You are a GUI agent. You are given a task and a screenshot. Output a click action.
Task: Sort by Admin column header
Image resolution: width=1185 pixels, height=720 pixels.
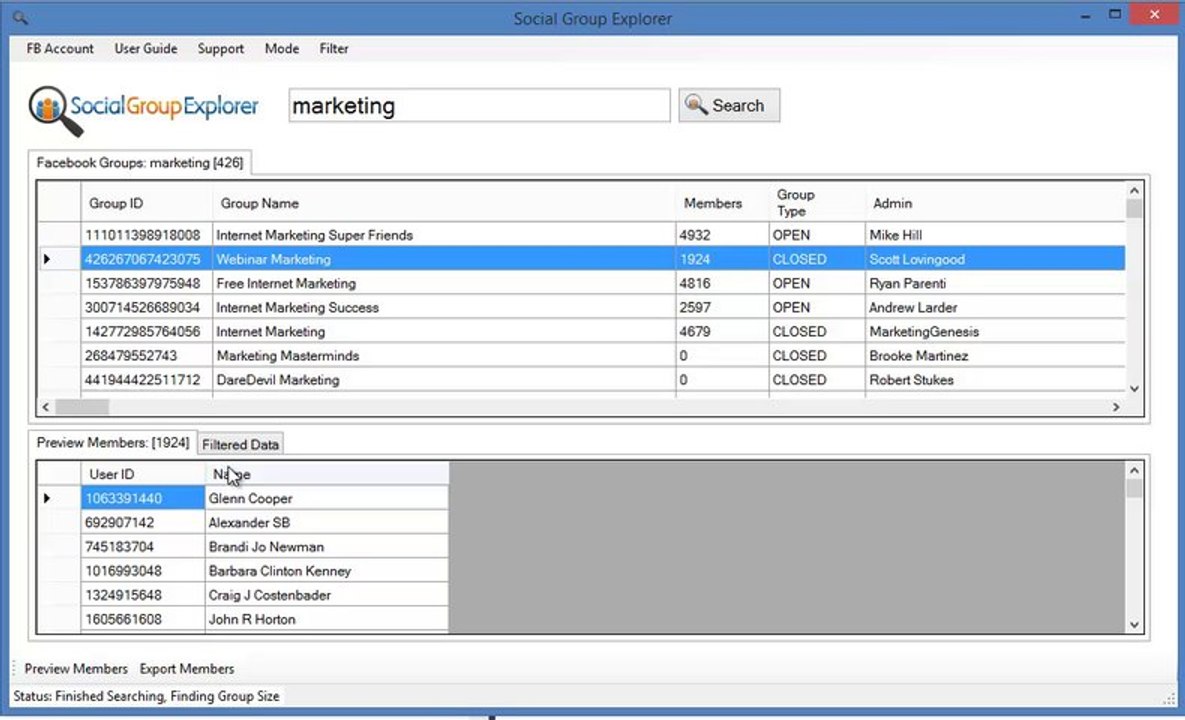[995, 203]
